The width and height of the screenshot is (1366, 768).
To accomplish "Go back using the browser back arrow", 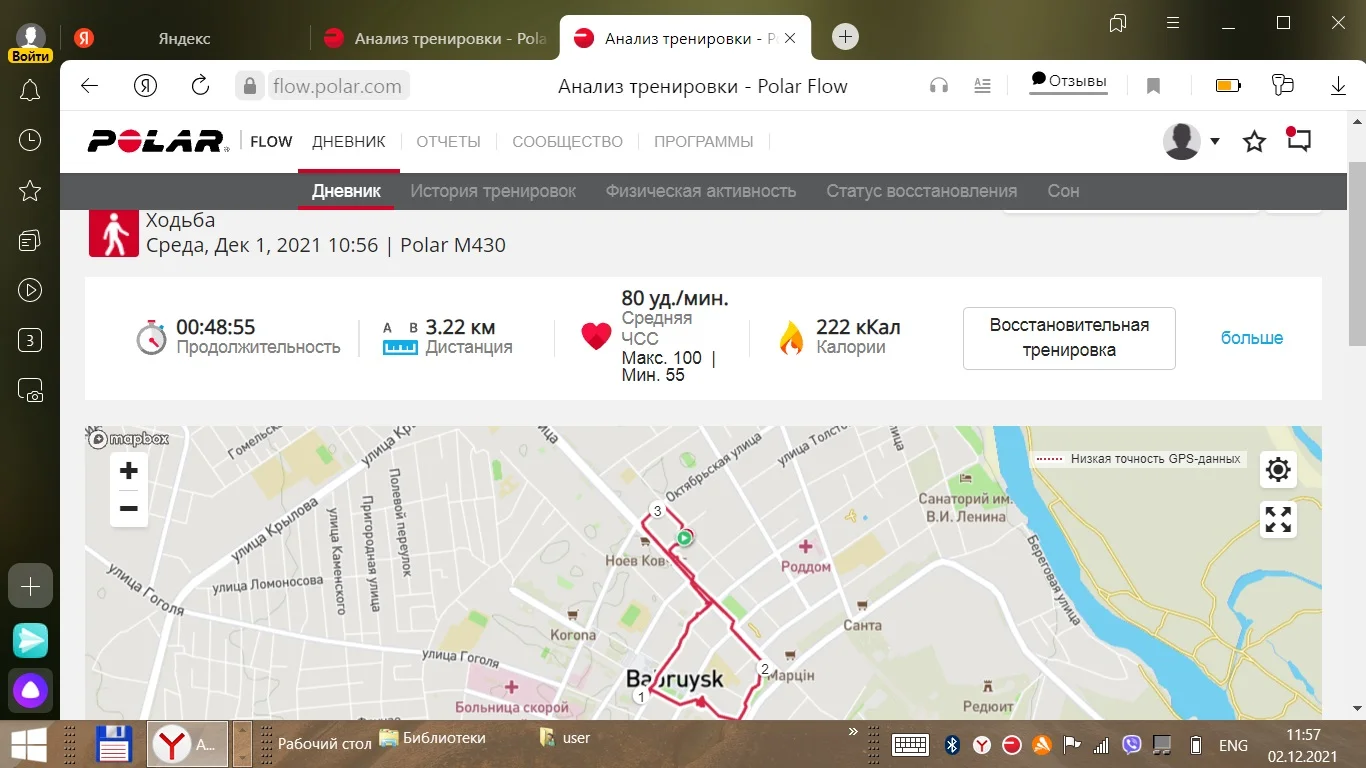I will coord(90,86).
